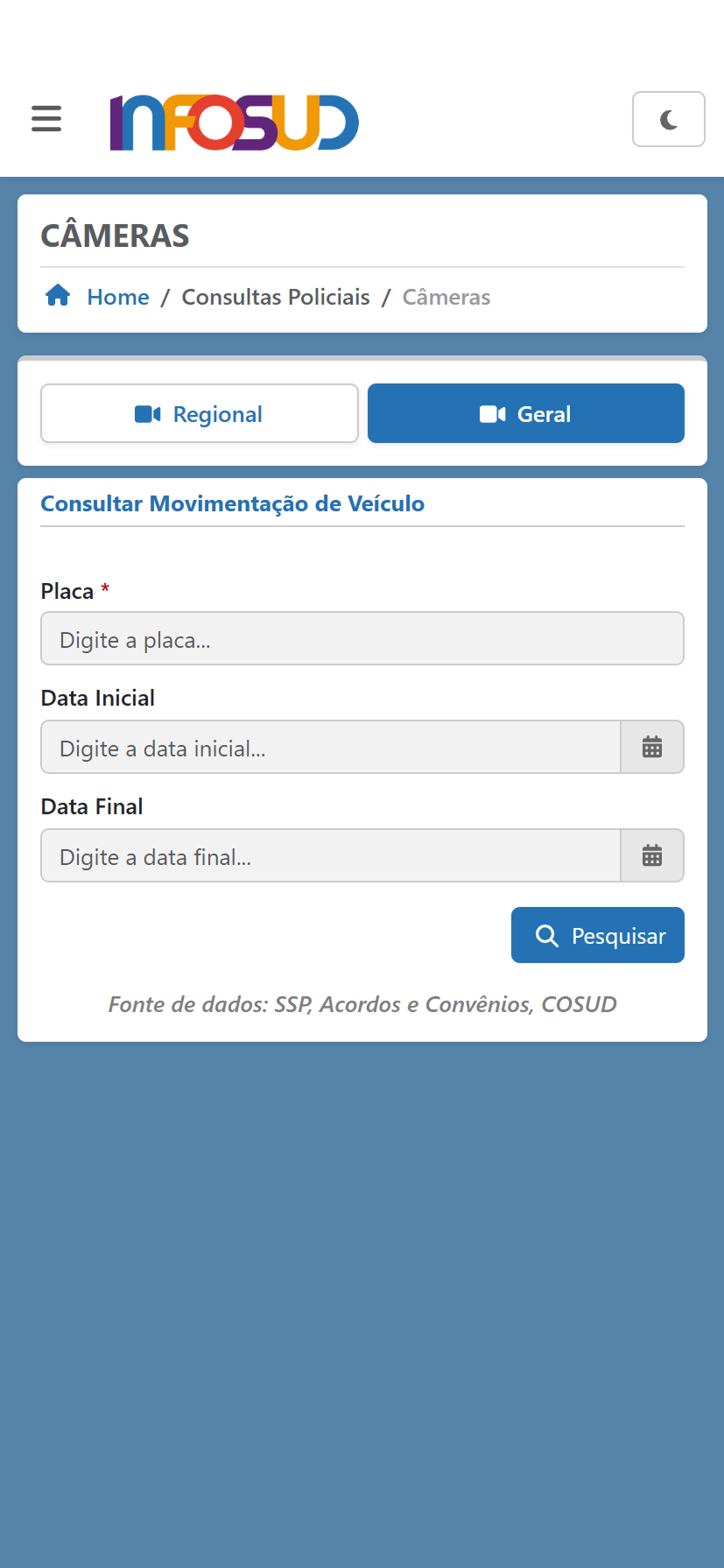Select the Câmeras breadcrumb item
Viewport: 724px width, 1568px height.
(x=446, y=298)
